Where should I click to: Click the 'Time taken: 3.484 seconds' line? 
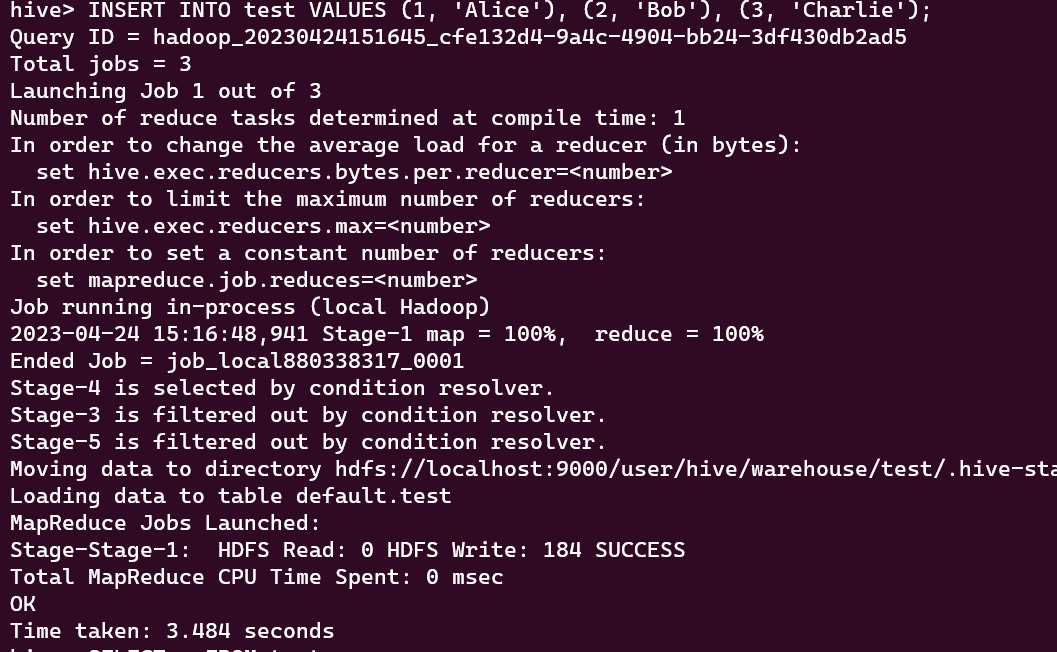[x=172, y=632]
